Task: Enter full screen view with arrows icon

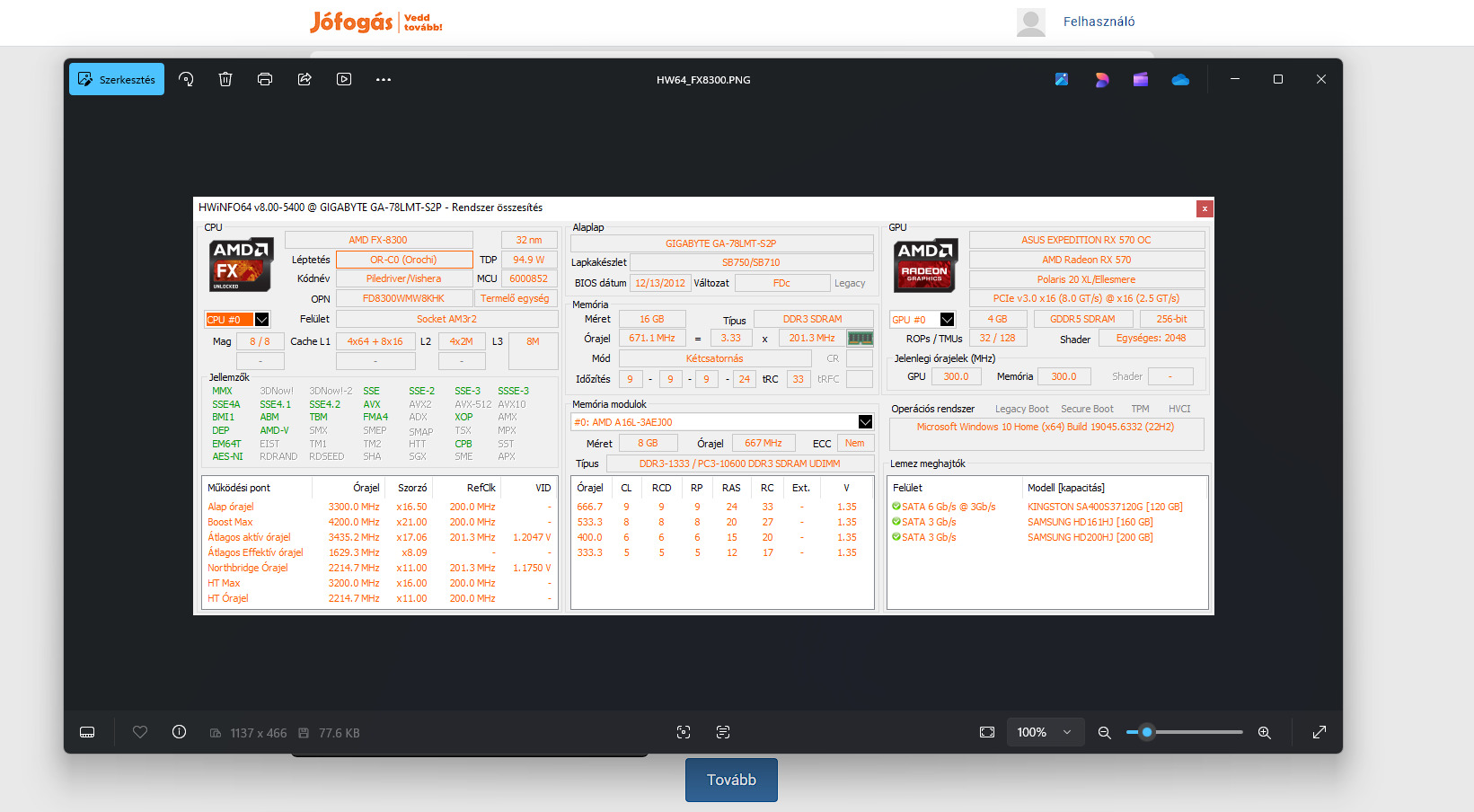Action: tap(1320, 732)
